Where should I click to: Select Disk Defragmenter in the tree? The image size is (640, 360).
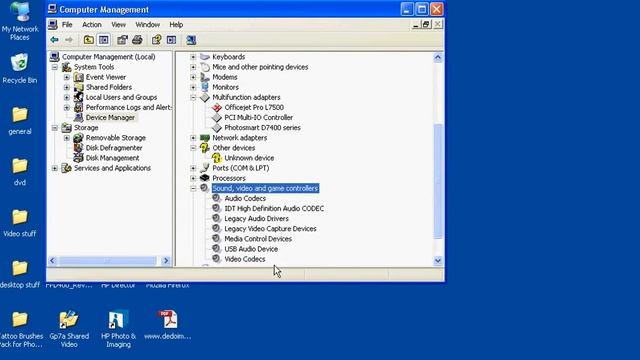click(x=114, y=148)
